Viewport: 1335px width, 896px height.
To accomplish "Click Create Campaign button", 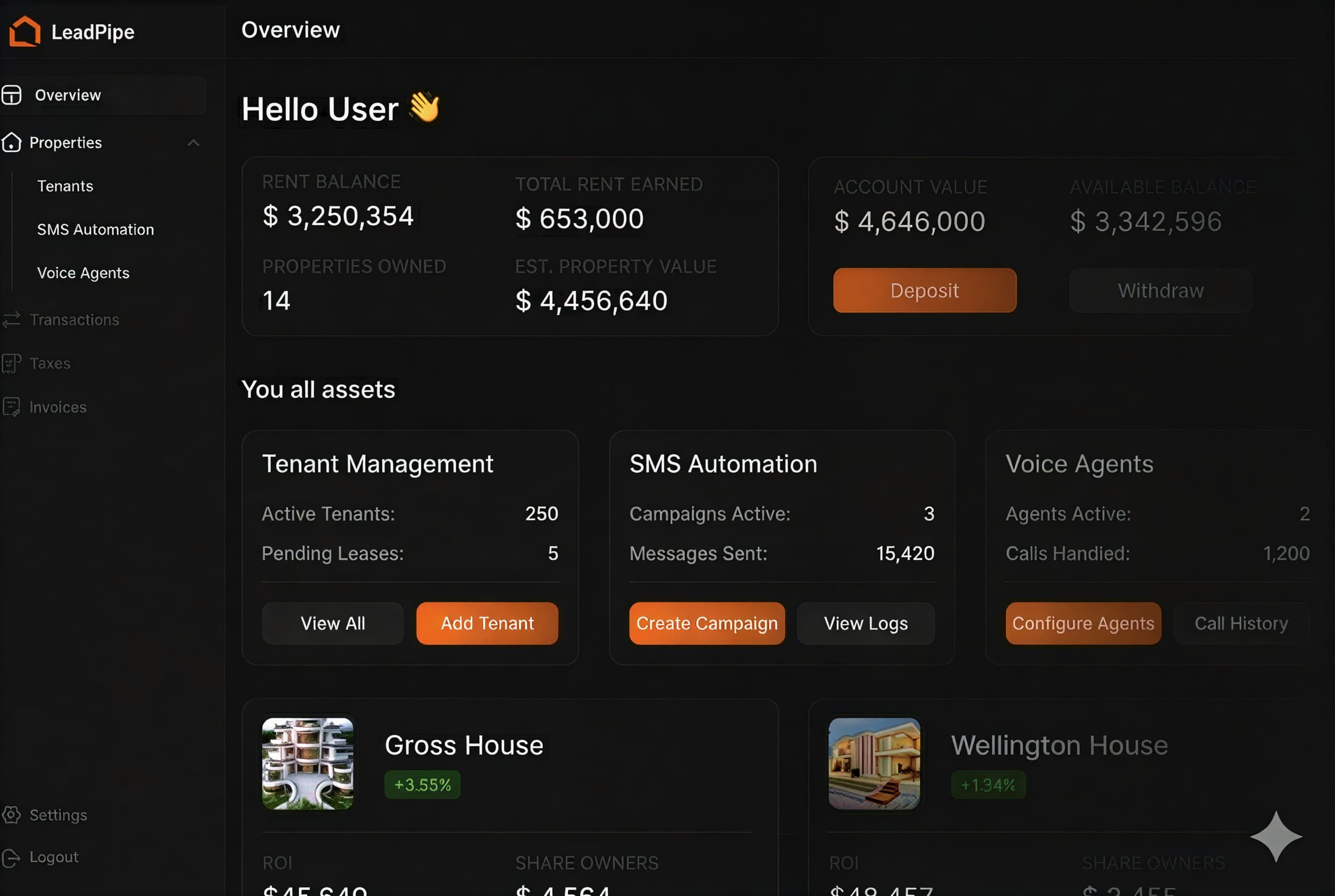I will tap(707, 624).
